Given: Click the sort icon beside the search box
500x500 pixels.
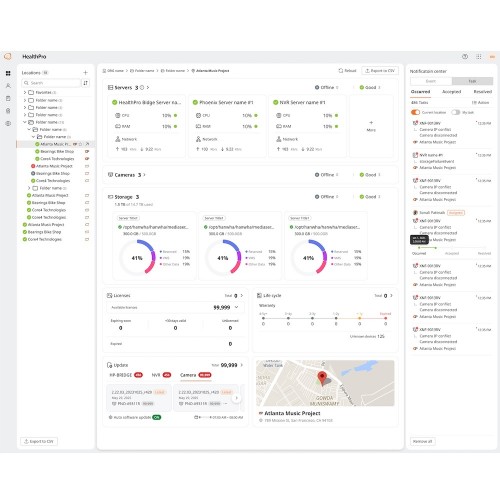Looking at the screenshot, I should [85, 83].
